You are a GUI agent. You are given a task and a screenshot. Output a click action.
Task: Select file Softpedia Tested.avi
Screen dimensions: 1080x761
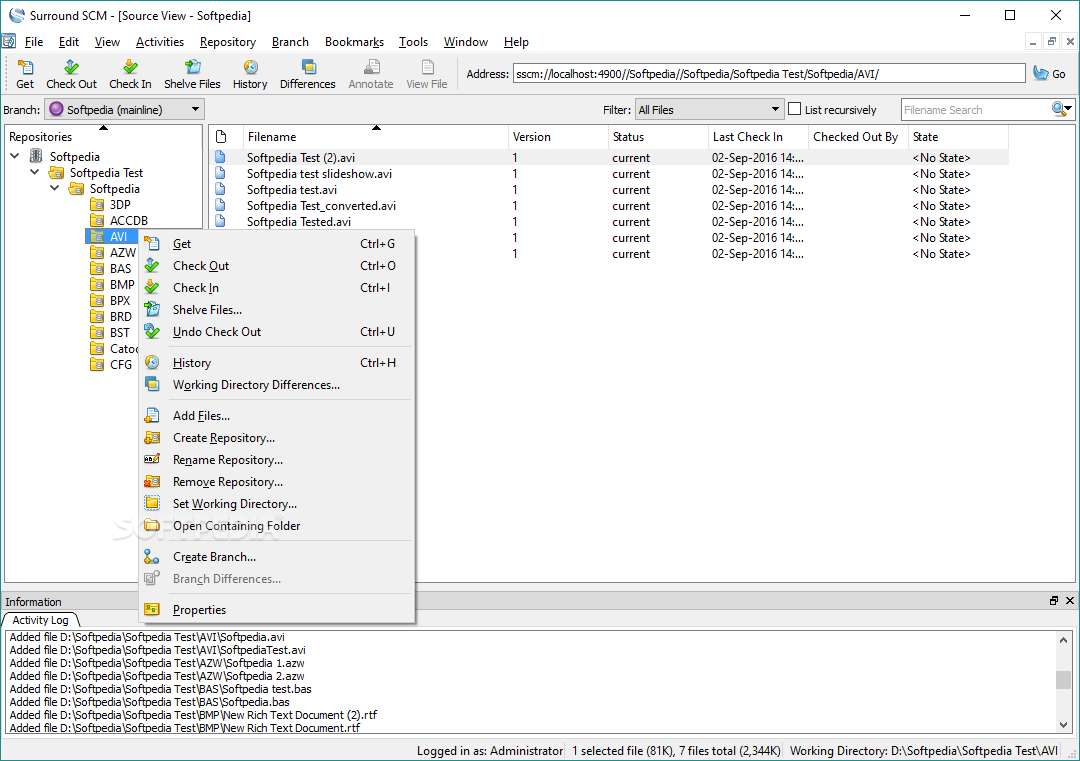click(298, 222)
